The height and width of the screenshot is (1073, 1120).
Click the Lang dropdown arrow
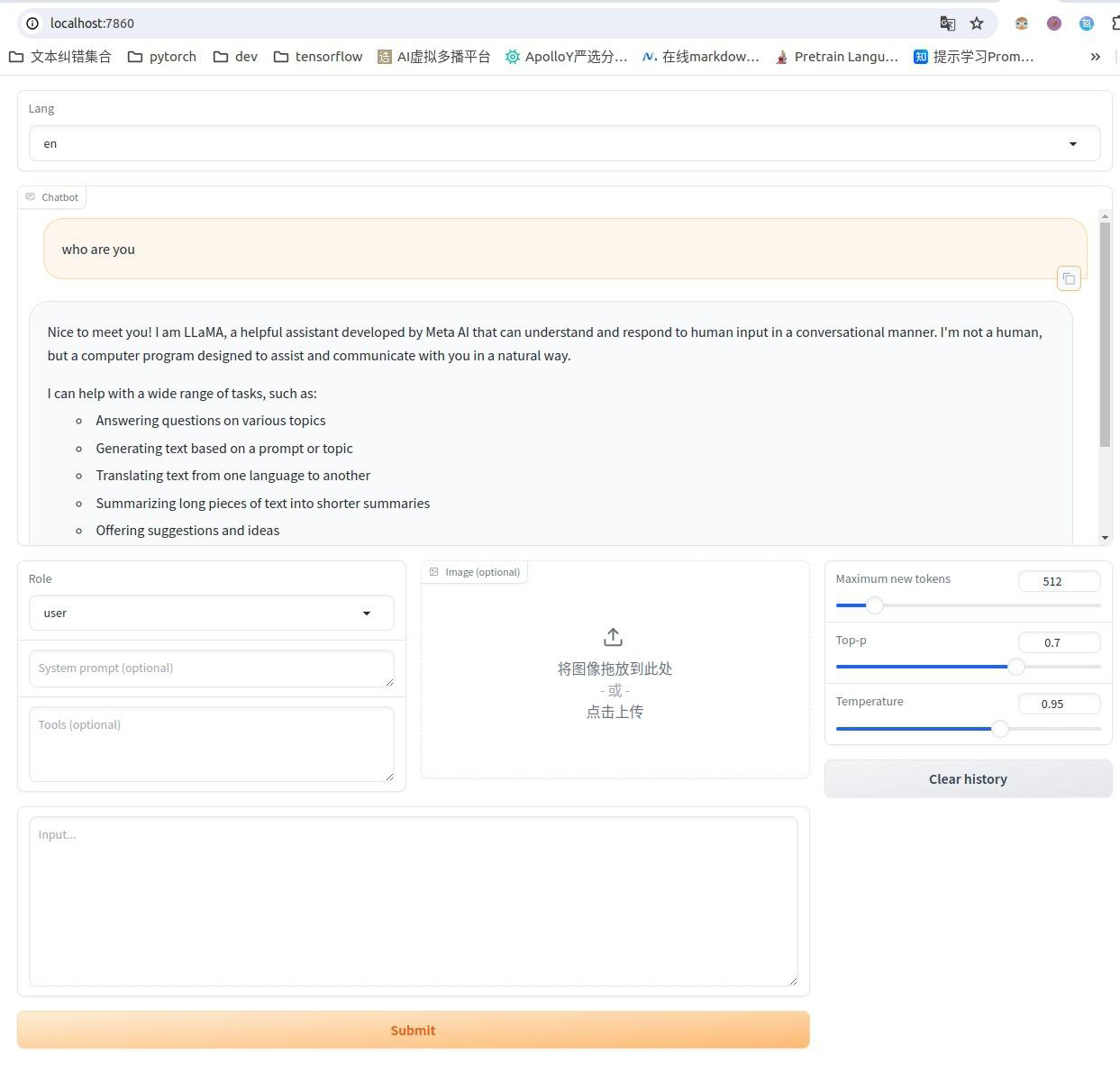click(x=1072, y=144)
